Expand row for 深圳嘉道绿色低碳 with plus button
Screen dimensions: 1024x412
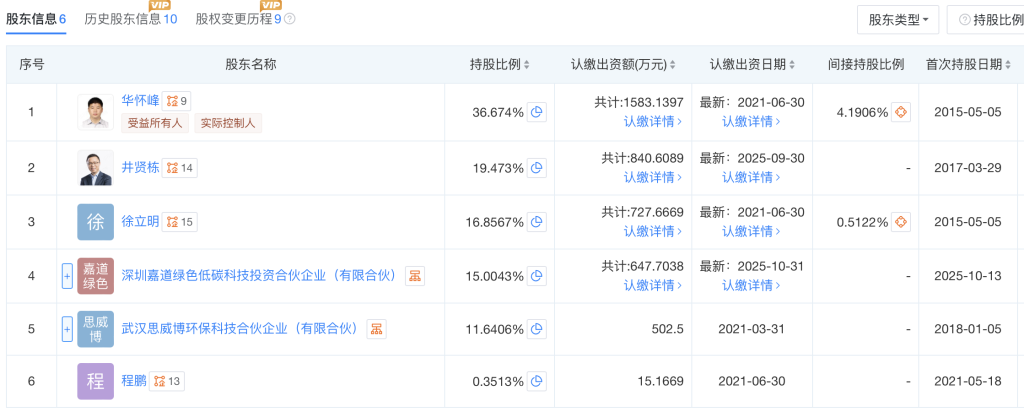[x=67, y=276]
